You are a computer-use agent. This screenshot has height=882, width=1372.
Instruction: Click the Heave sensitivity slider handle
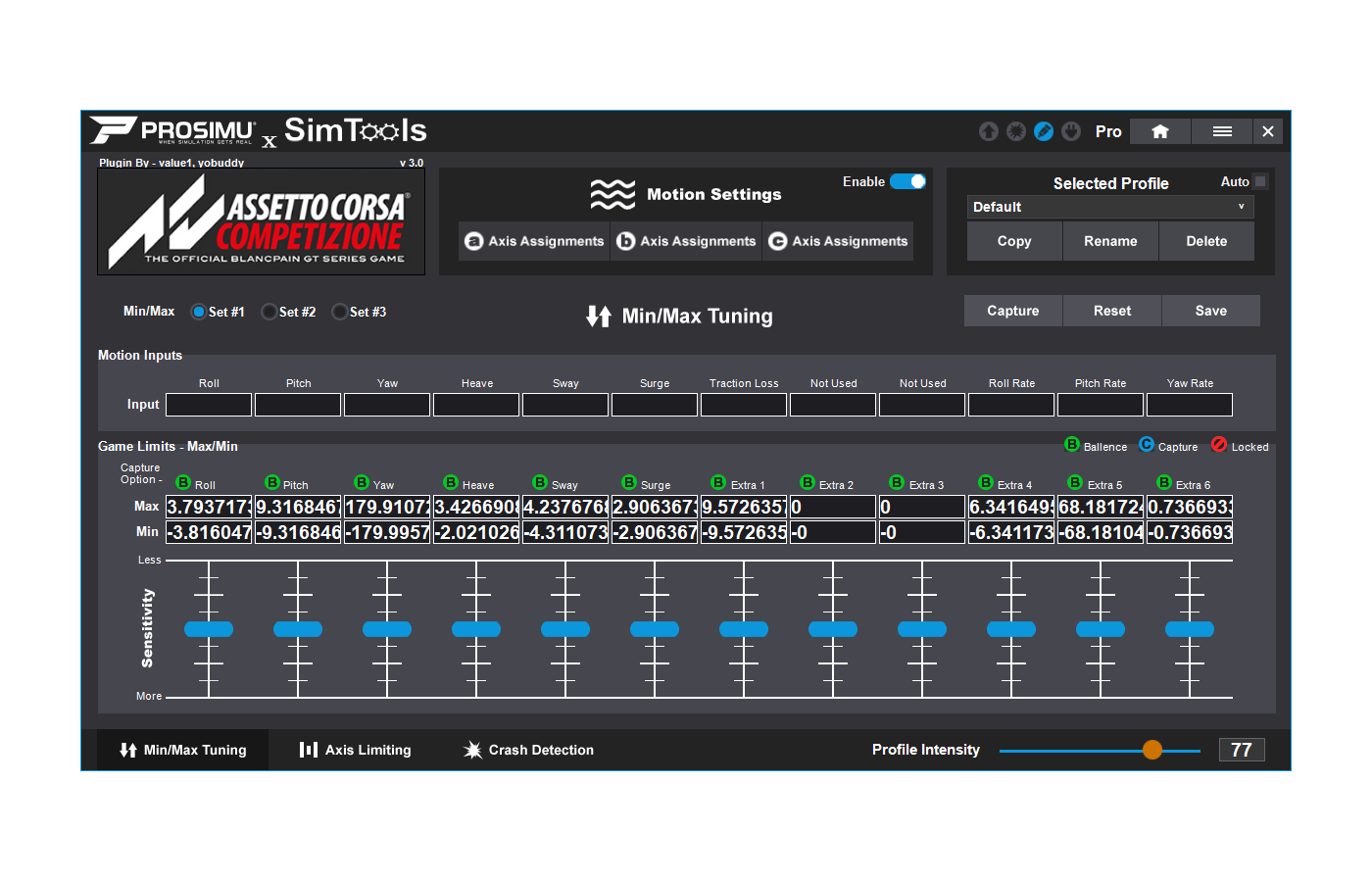pos(476,629)
